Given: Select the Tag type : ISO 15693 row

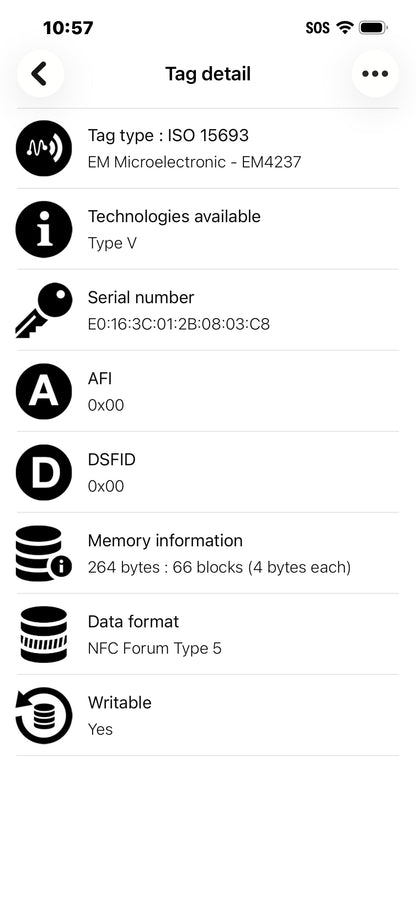Looking at the screenshot, I should click(x=208, y=148).
